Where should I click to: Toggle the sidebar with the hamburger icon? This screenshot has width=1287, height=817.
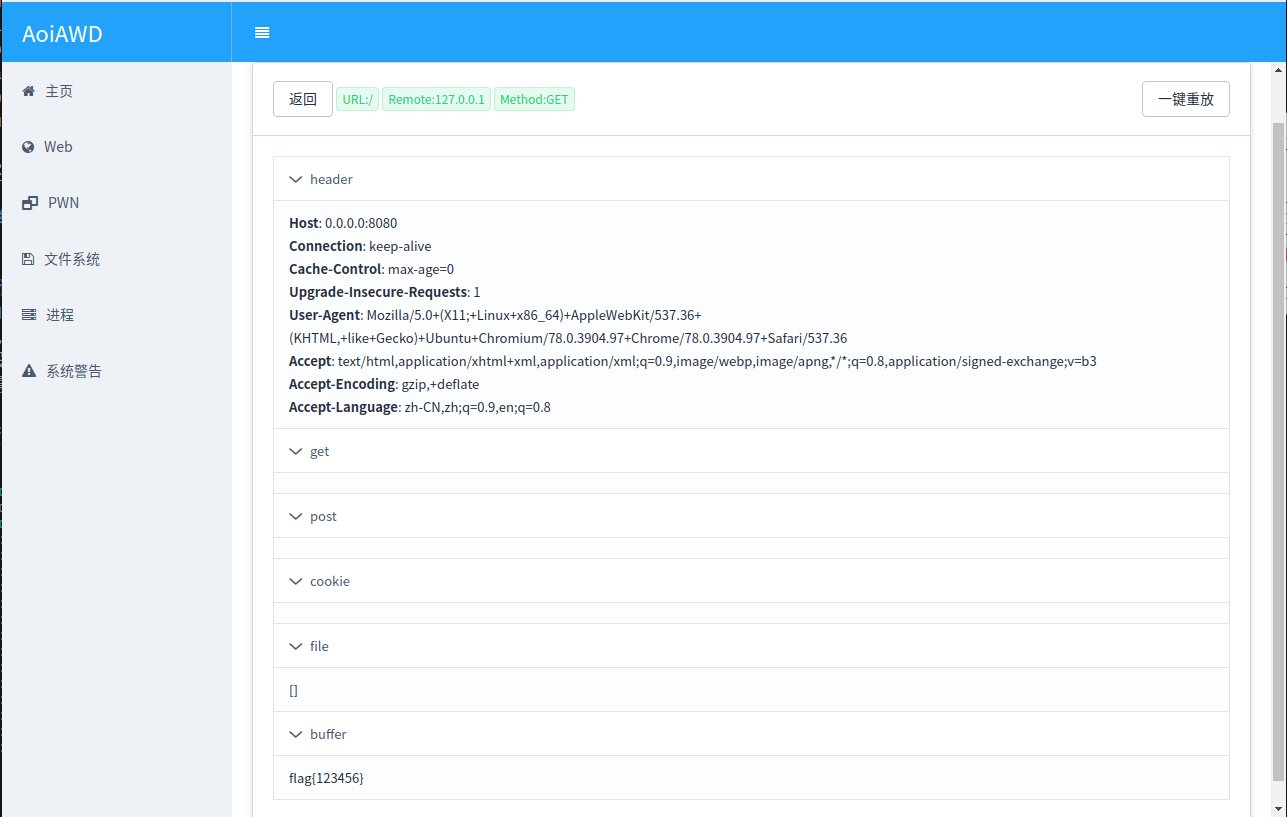pos(262,33)
